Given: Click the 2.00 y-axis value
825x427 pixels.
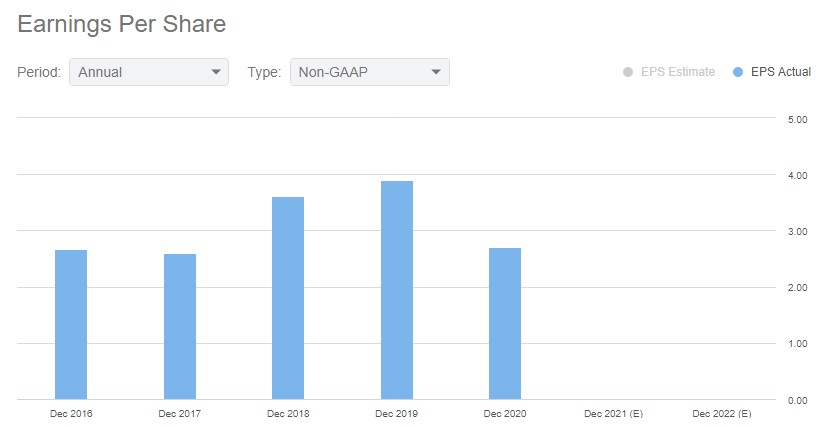Looking at the screenshot, I should coord(798,288).
